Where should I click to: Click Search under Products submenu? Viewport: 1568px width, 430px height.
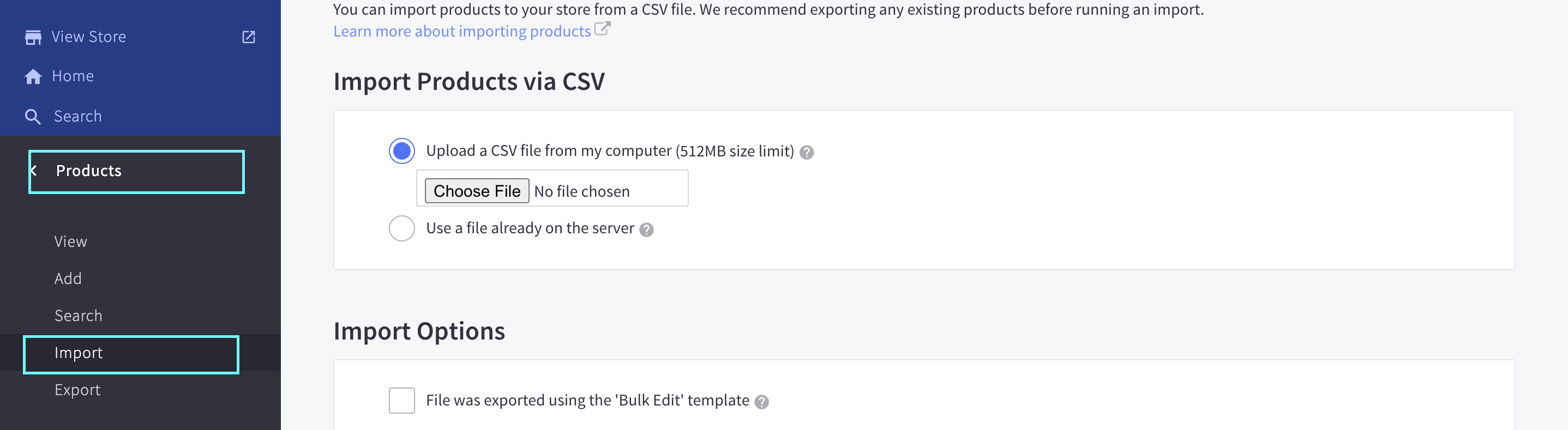(x=79, y=316)
